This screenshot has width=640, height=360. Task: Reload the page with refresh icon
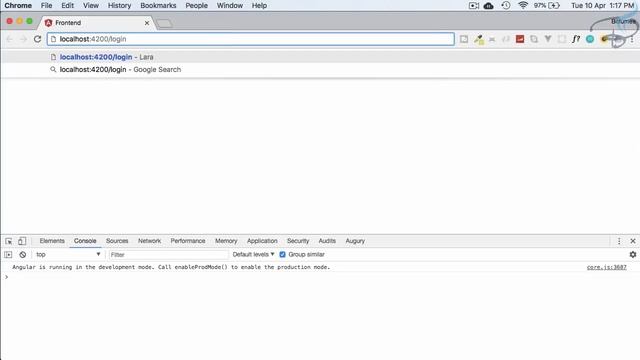coord(38,39)
